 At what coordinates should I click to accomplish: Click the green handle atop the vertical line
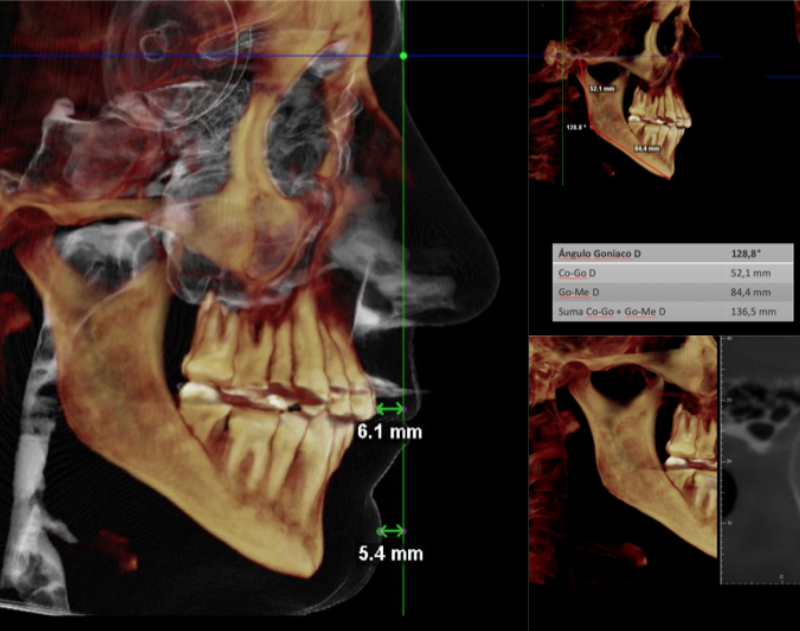click(x=403, y=56)
